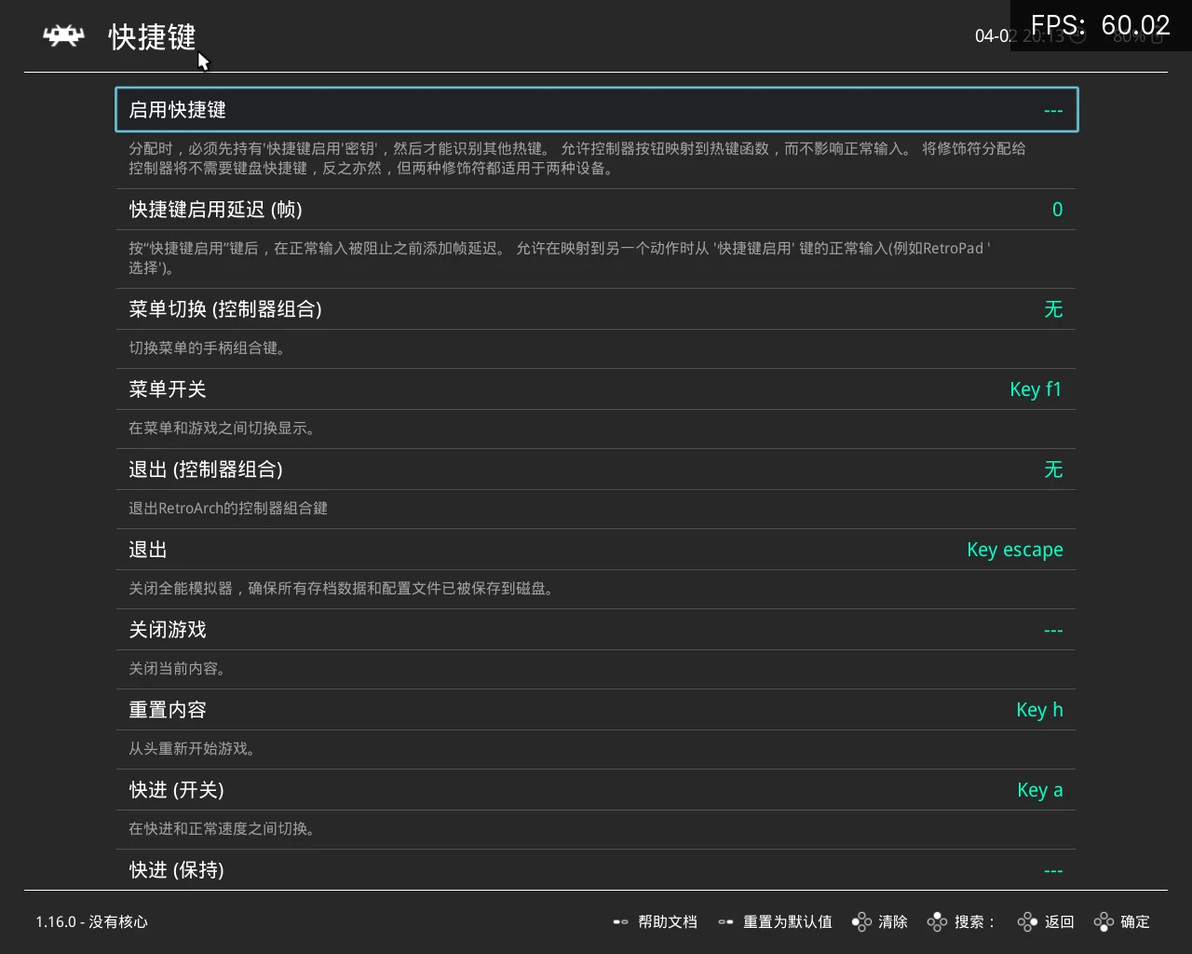Click description beginning 关闭全能模拟器

pos(341,588)
